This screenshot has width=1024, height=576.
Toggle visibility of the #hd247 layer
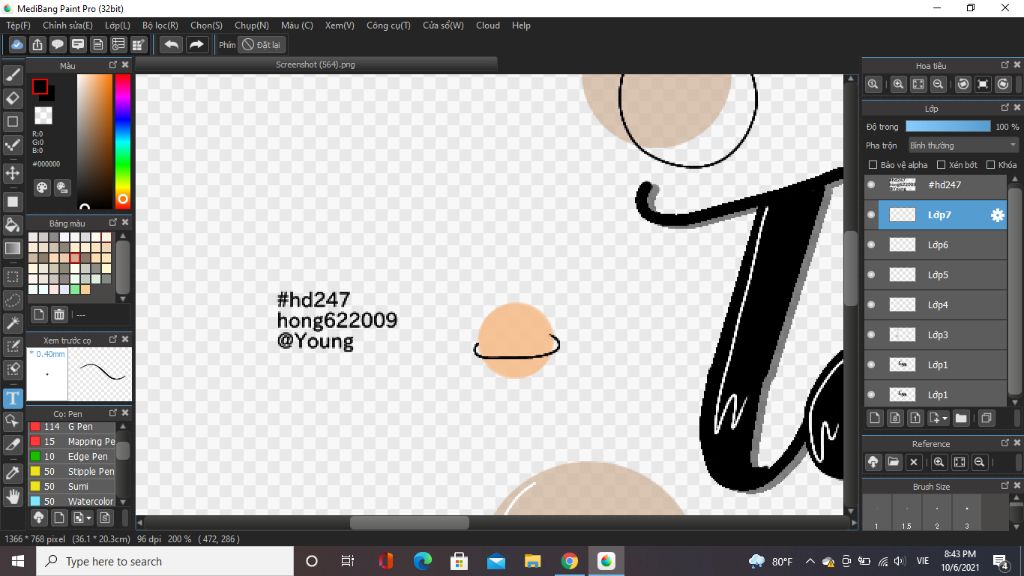[871, 185]
